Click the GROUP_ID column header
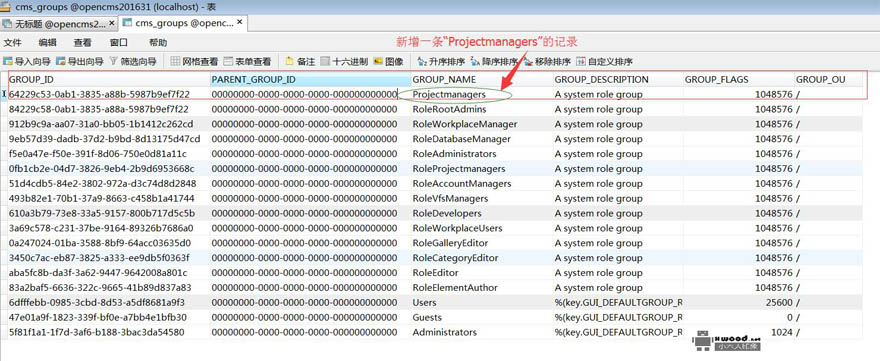Screen dimensions: 880x361 pyautogui.click(x=109, y=80)
